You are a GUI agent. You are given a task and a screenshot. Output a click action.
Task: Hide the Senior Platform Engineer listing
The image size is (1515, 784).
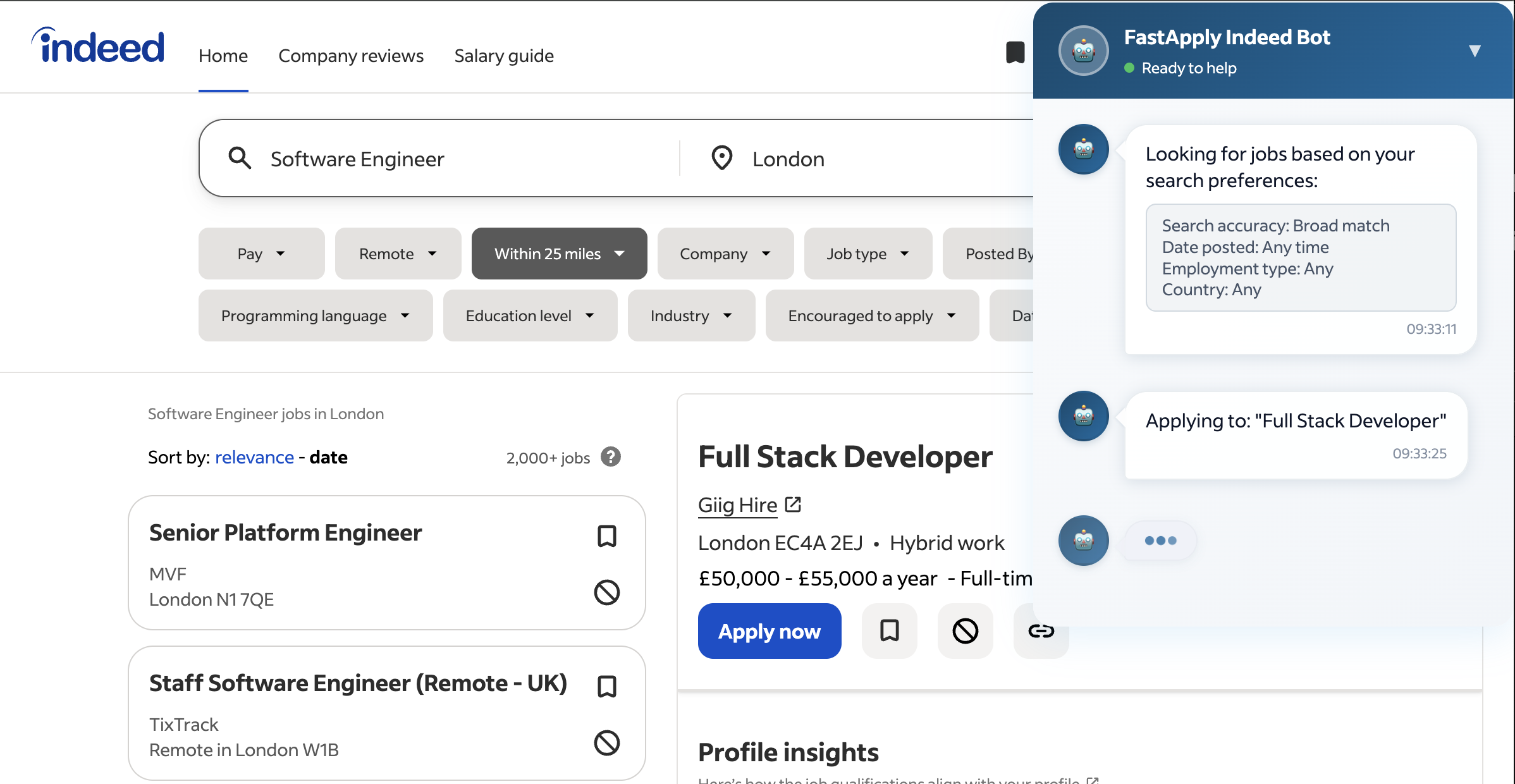[x=606, y=592]
